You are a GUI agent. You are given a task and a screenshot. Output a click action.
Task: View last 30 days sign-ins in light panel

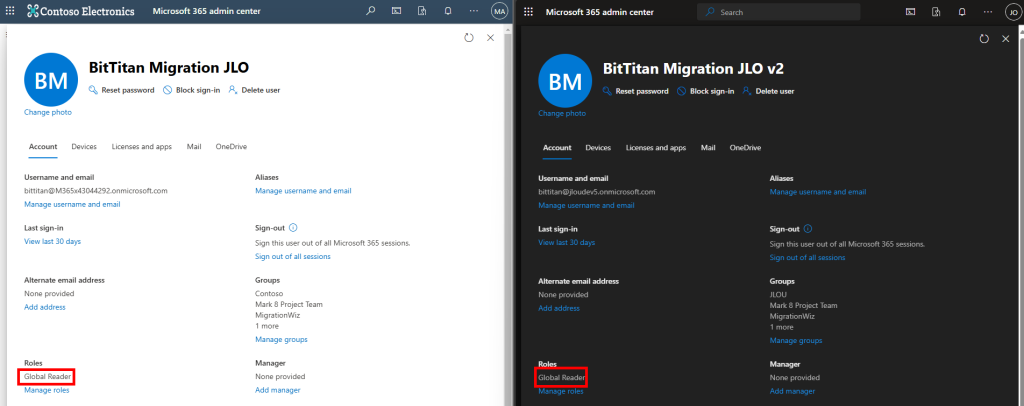click(52, 242)
